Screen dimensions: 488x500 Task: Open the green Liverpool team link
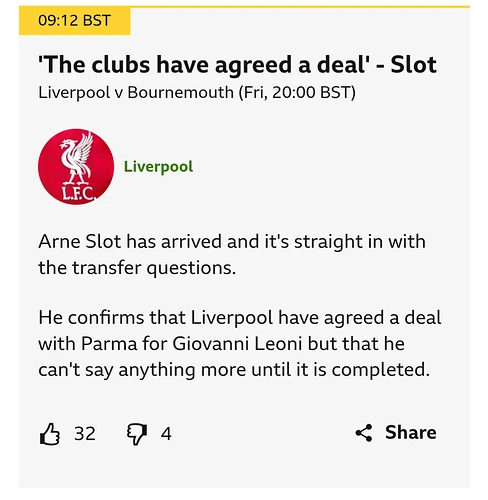[158, 166]
